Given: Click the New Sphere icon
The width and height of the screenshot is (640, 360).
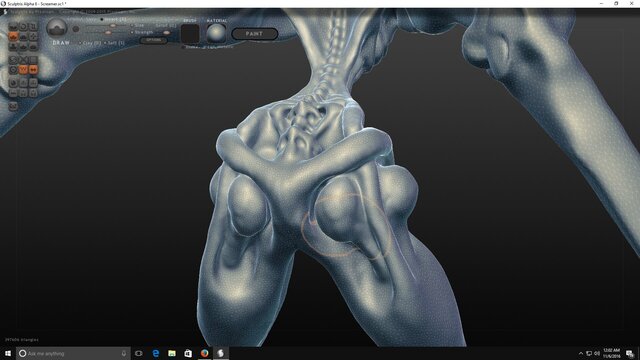Looking at the screenshot, I should (x=13, y=82).
